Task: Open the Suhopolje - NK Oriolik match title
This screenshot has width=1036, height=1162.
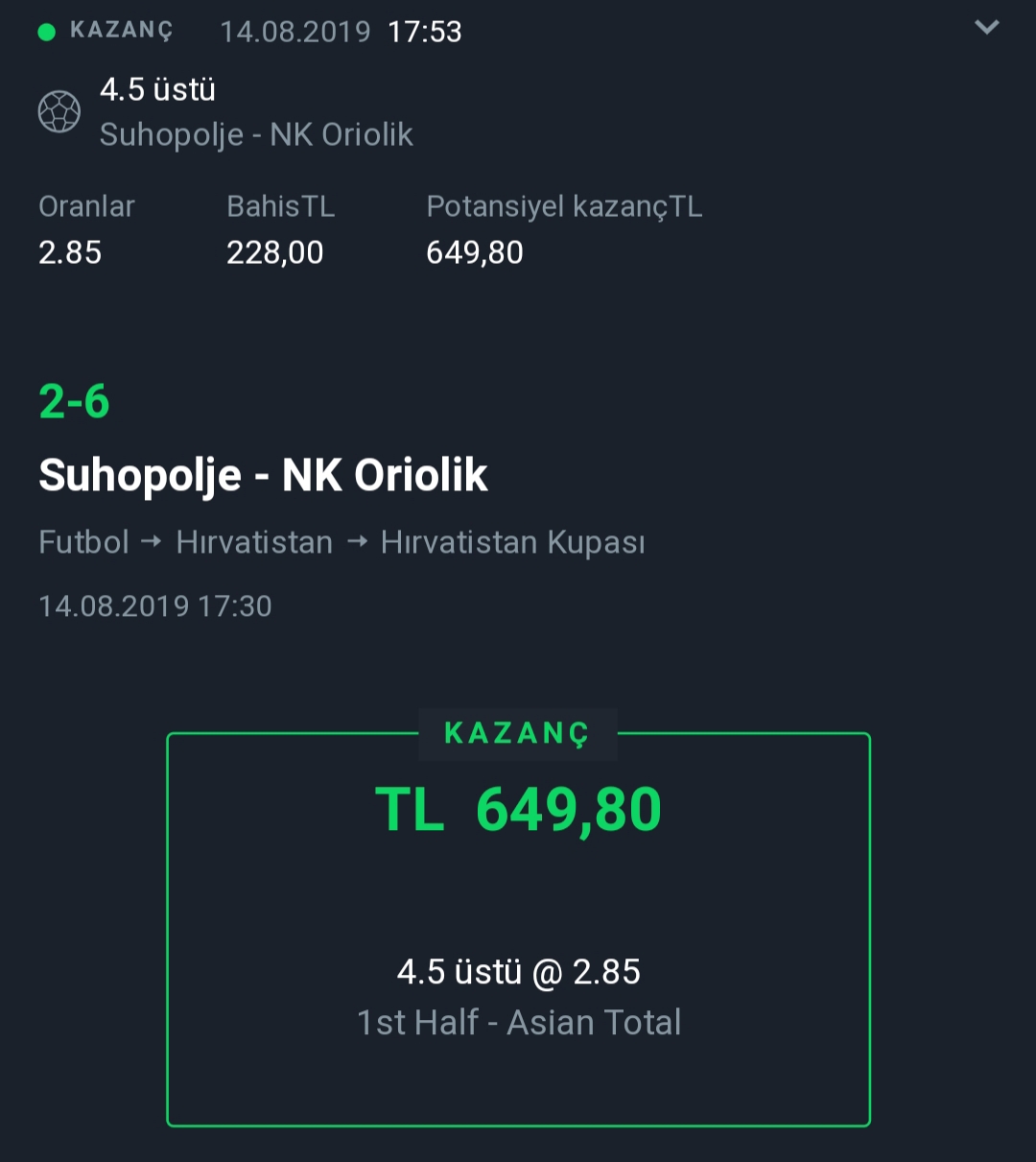Action: click(263, 475)
